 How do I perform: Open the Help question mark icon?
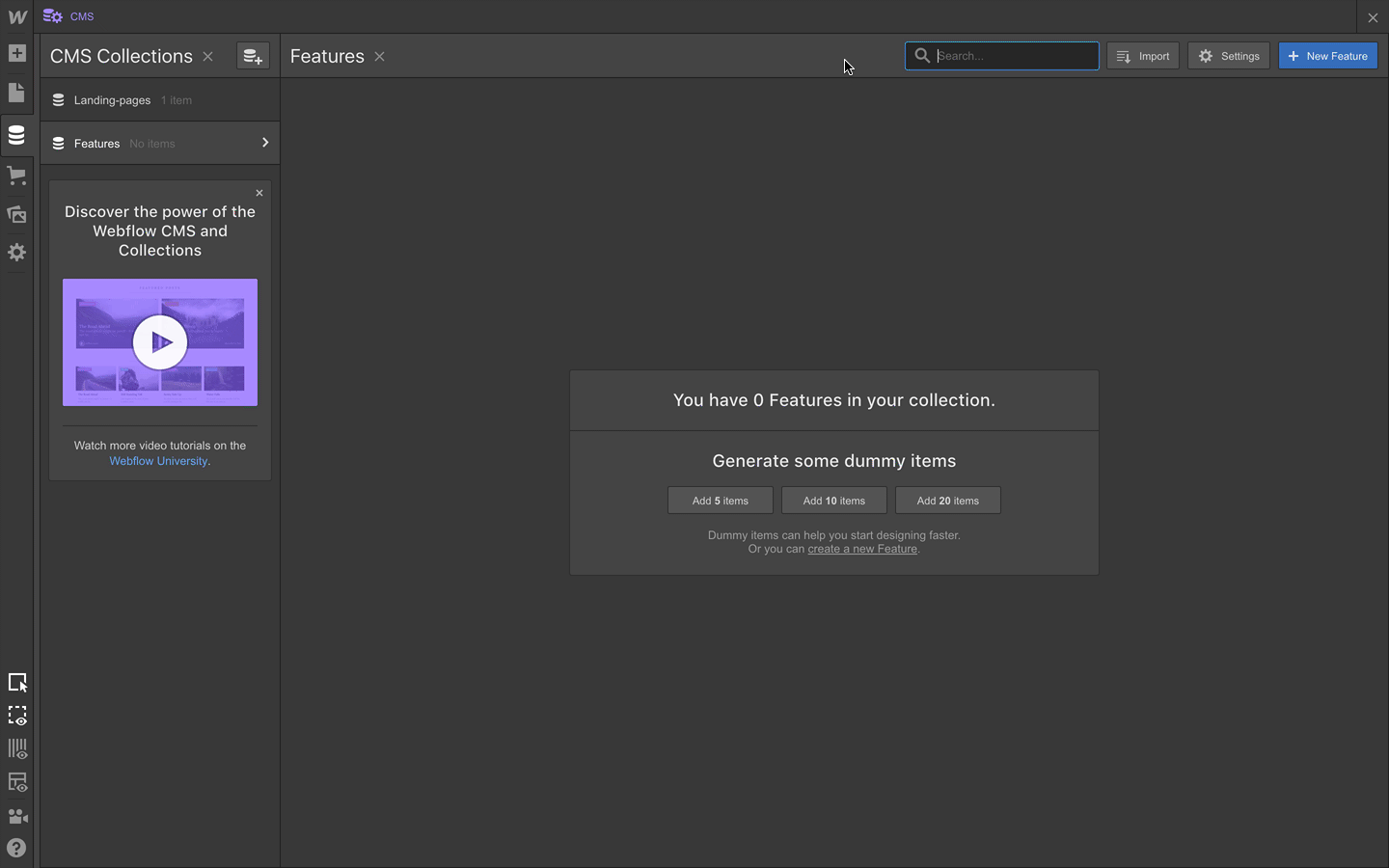tap(16, 849)
